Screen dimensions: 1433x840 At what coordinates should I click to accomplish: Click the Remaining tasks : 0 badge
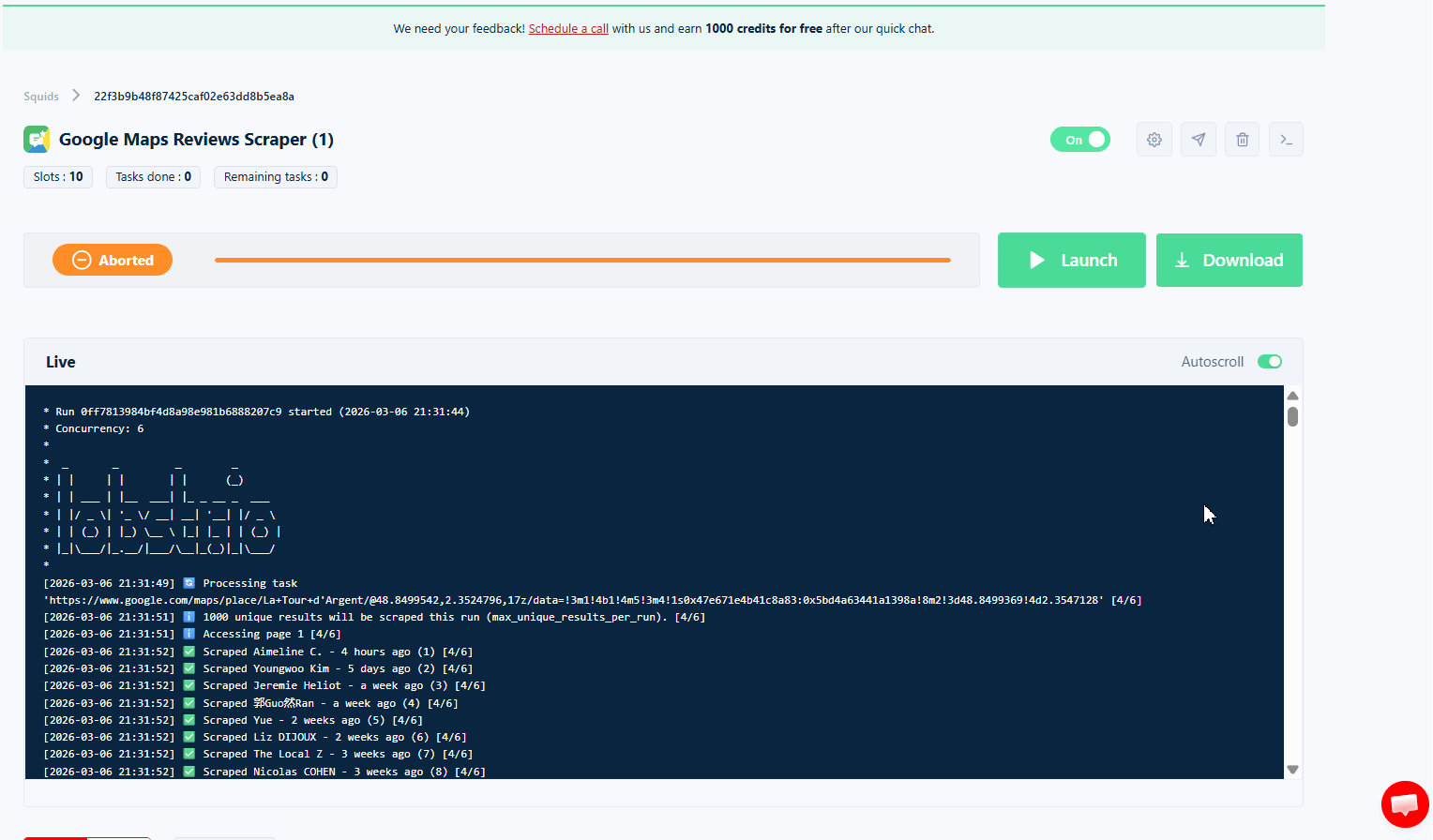tap(275, 176)
